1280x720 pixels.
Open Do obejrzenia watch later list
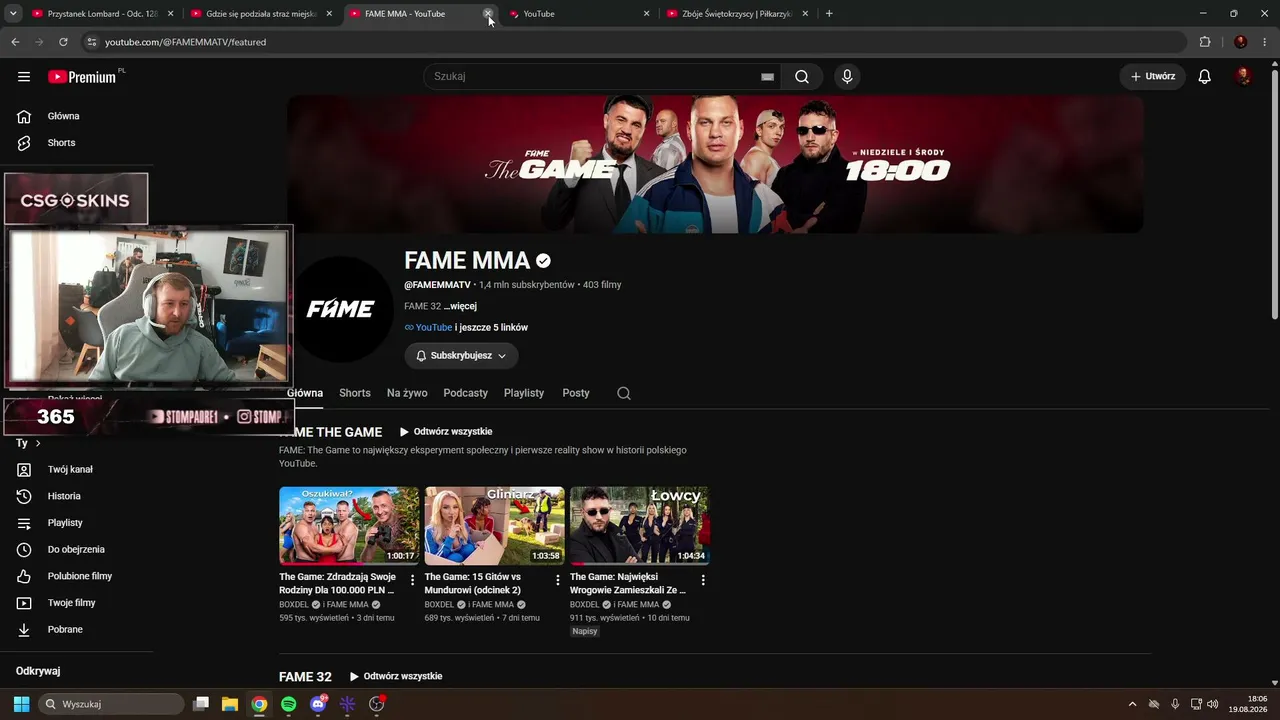[x=77, y=549]
